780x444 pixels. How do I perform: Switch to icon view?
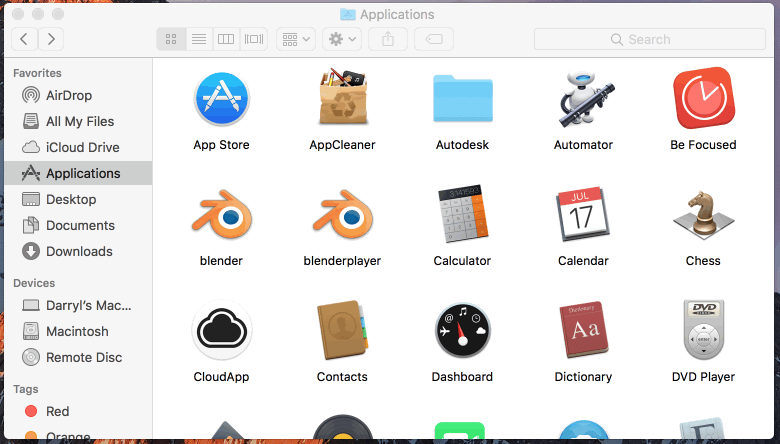click(171, 39)
